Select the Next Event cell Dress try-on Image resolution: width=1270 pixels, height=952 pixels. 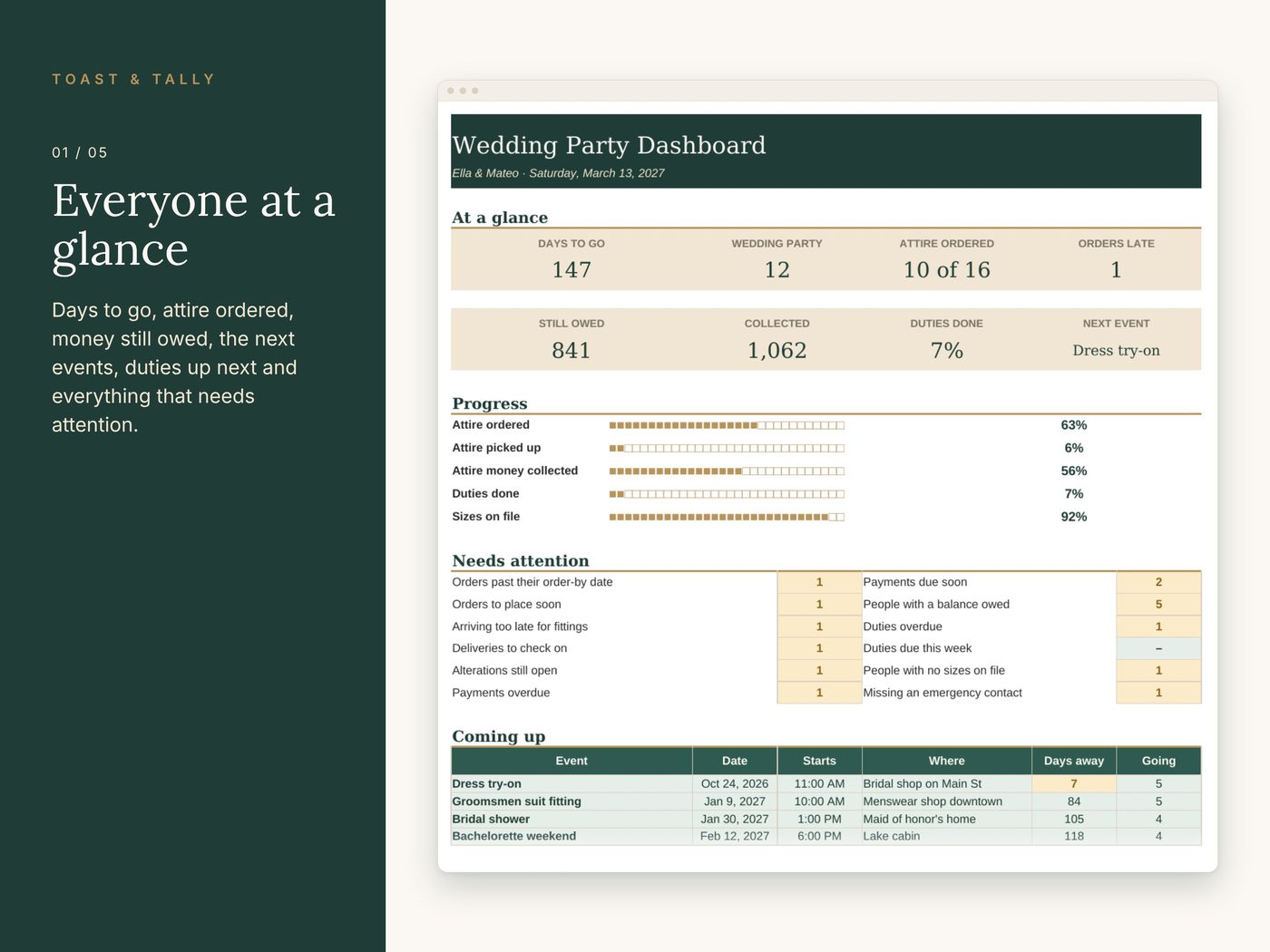(x=1116, y=351)
